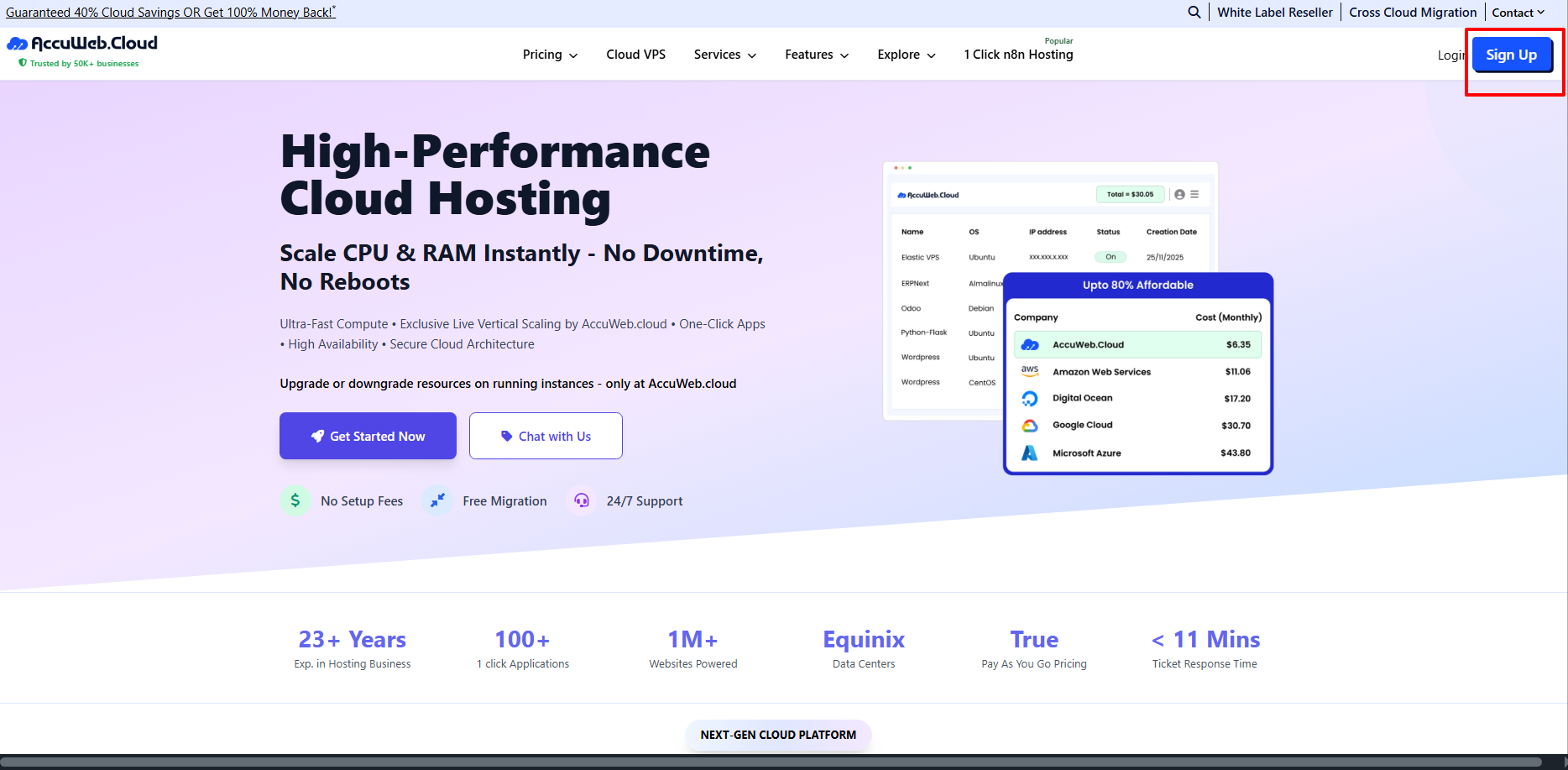This screenshot has width=1568, height=770.
Task: Click the IP address column header
Action: pos(1048,232)
